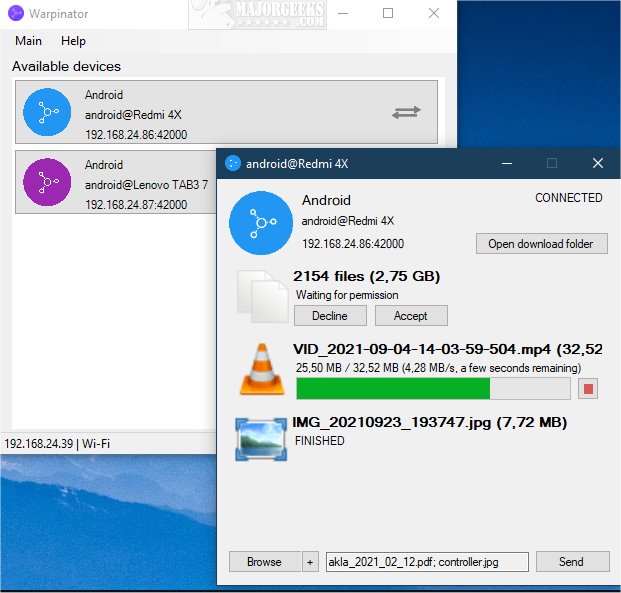Click the 25,50 MB / 32,52 MB progress text
Viewport: 621px width, 593px height.
coord(438,368)
